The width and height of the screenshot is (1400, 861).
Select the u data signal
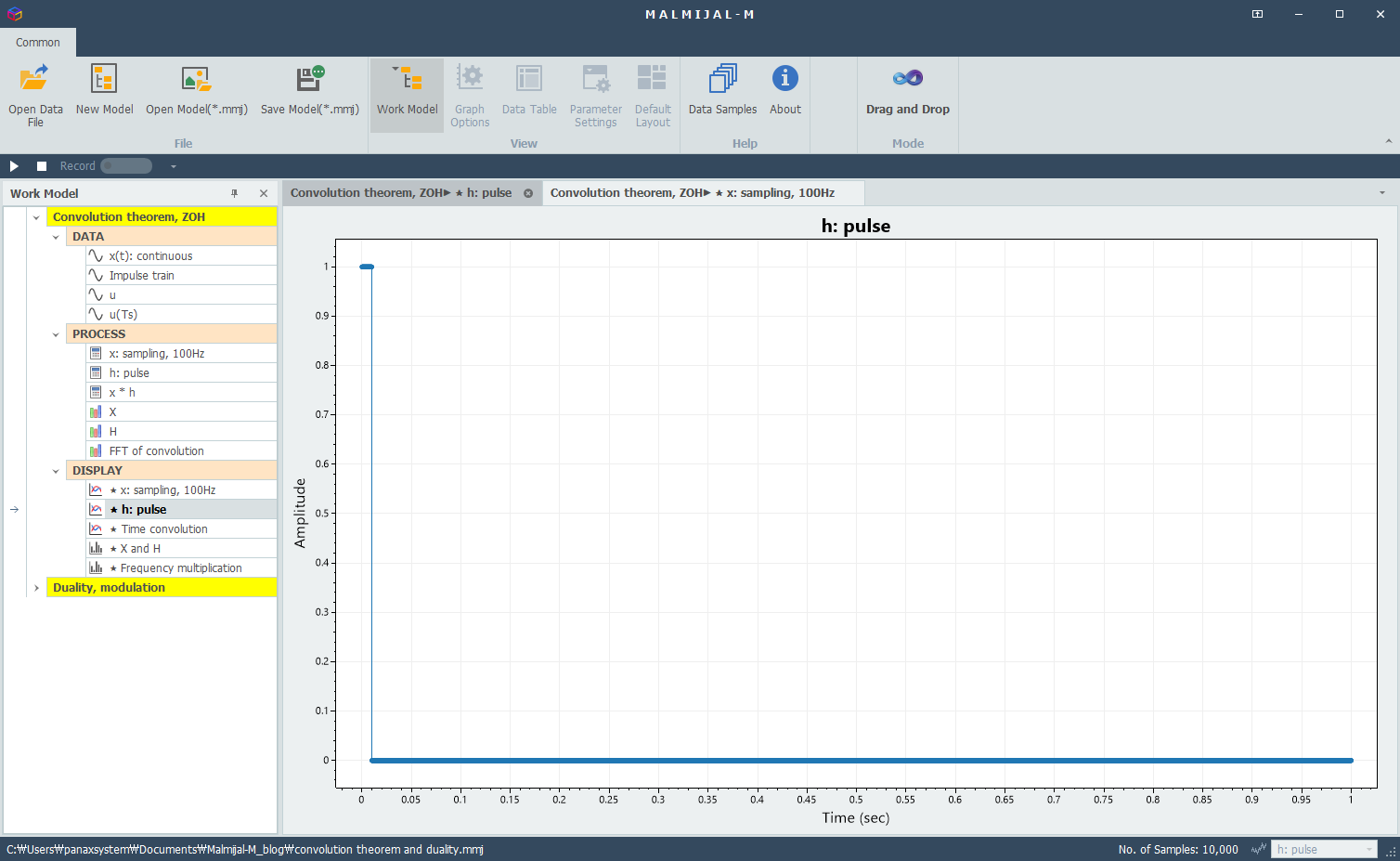point(181,295)
